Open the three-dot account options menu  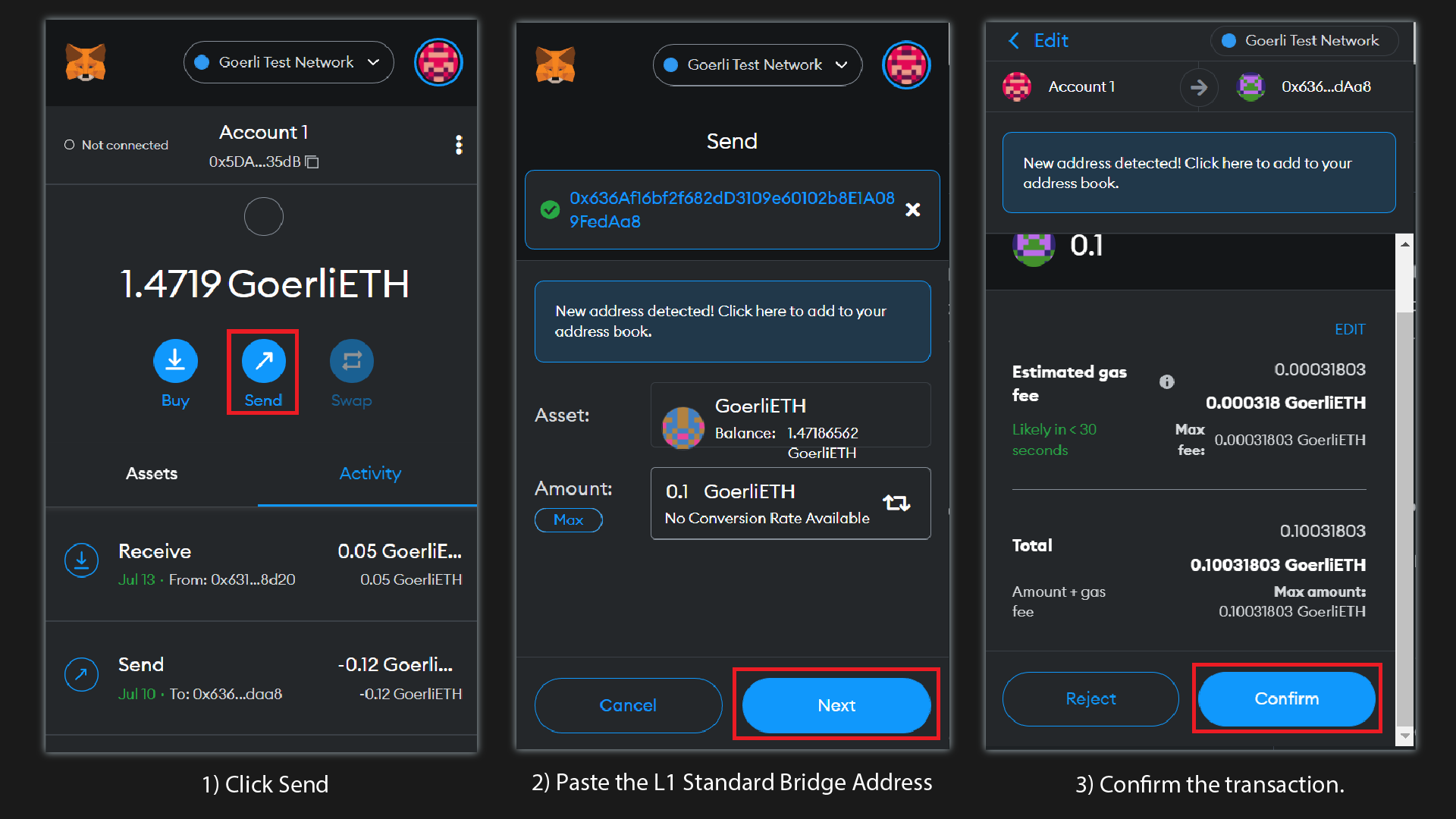coord(458,145)
